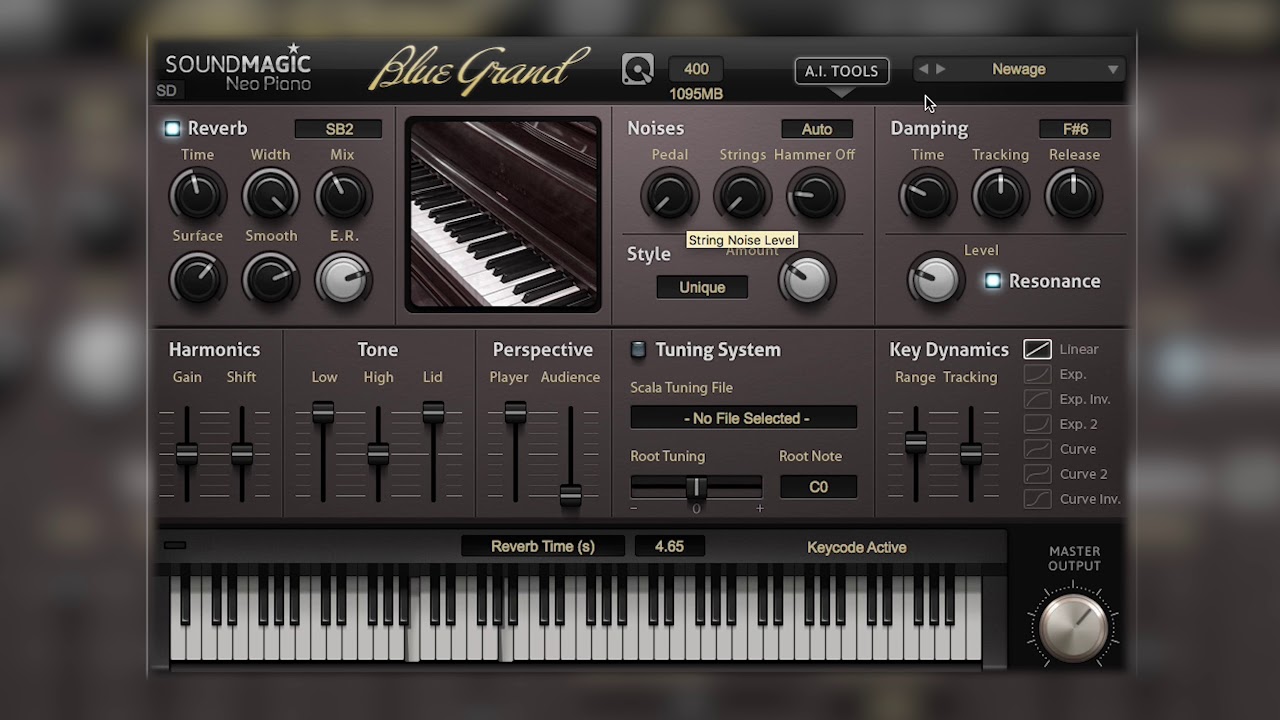Viewport: 1280px width, 720px height.
Task: Click the Keycode Active label
Action: tap(857, 547)
